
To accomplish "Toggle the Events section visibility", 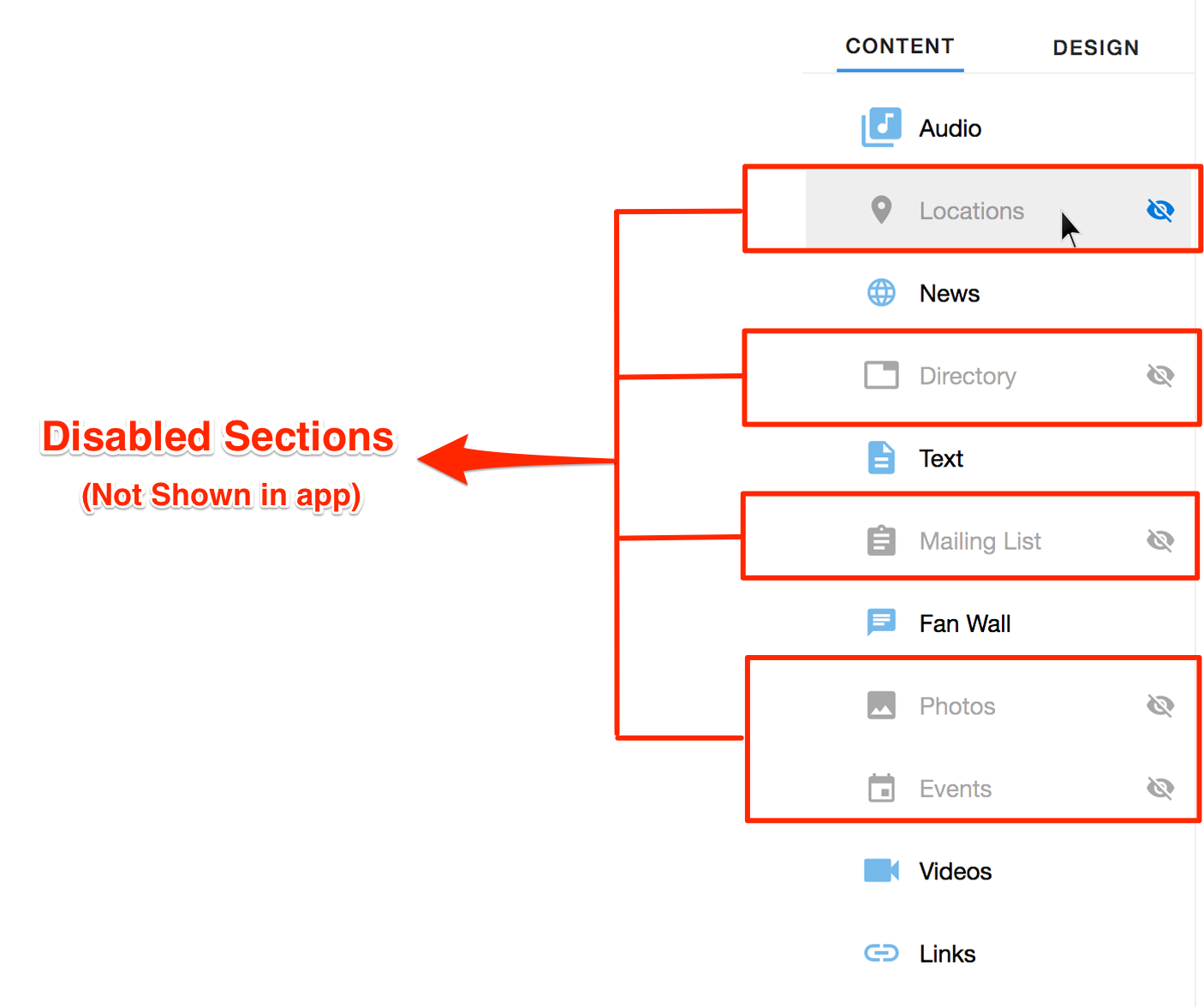I will (1160, 788).
